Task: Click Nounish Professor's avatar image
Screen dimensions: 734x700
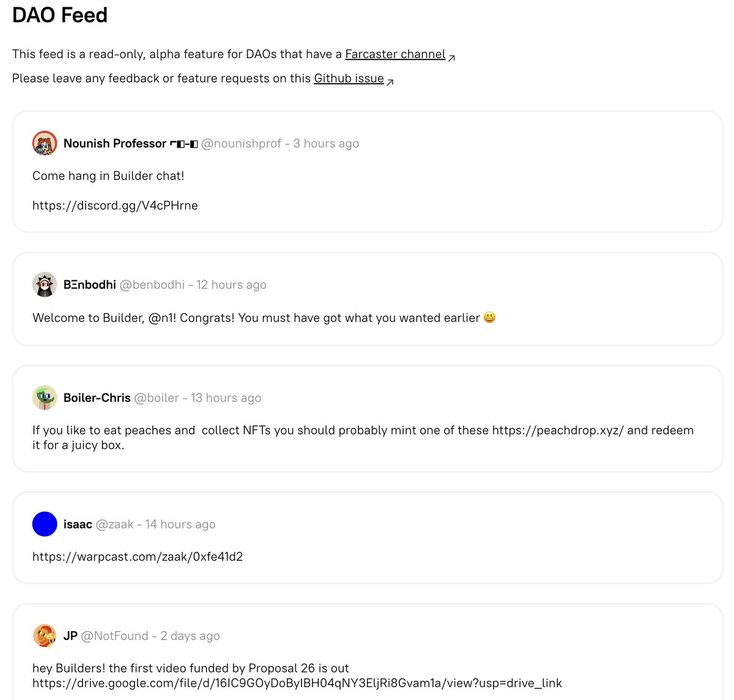Action: point(44,143)
